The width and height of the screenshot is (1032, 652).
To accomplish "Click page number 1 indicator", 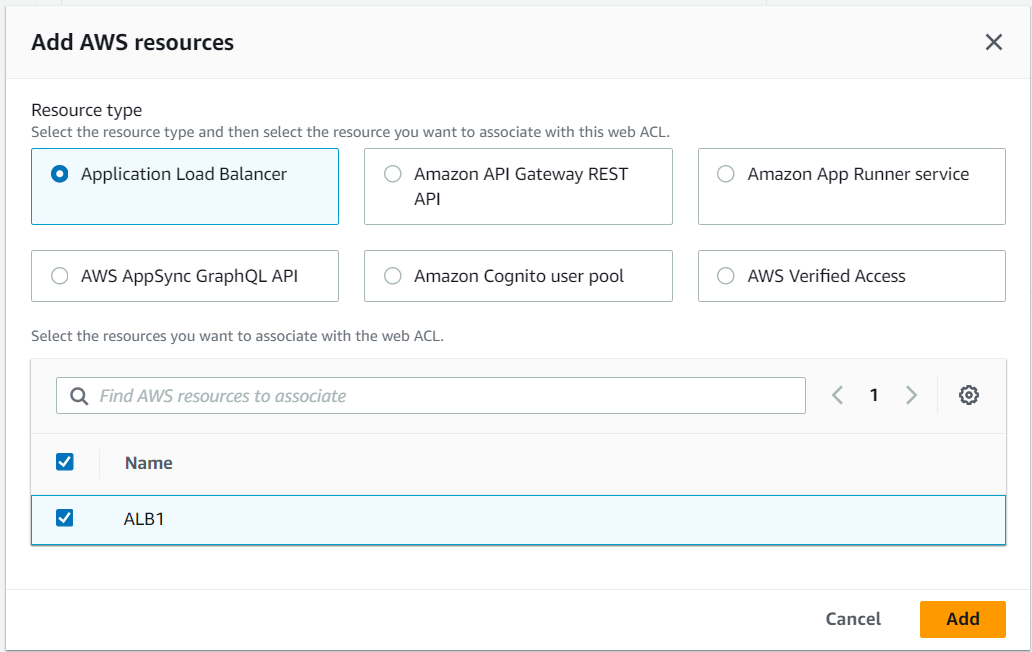I will point(874,395).
